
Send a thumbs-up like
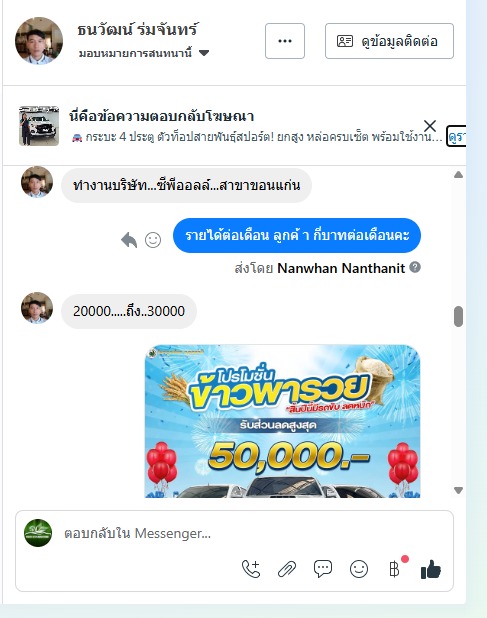431,569
